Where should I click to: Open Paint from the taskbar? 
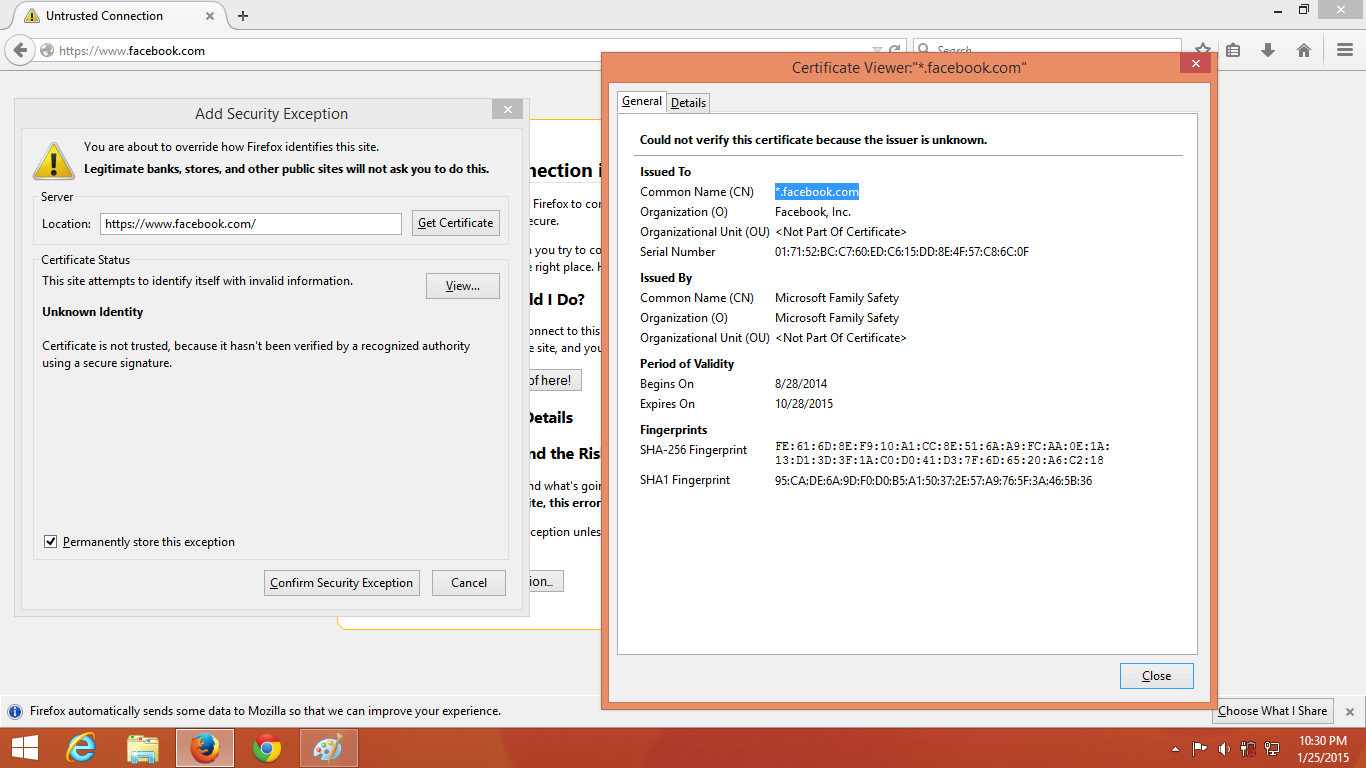click(x=328, y=748)
